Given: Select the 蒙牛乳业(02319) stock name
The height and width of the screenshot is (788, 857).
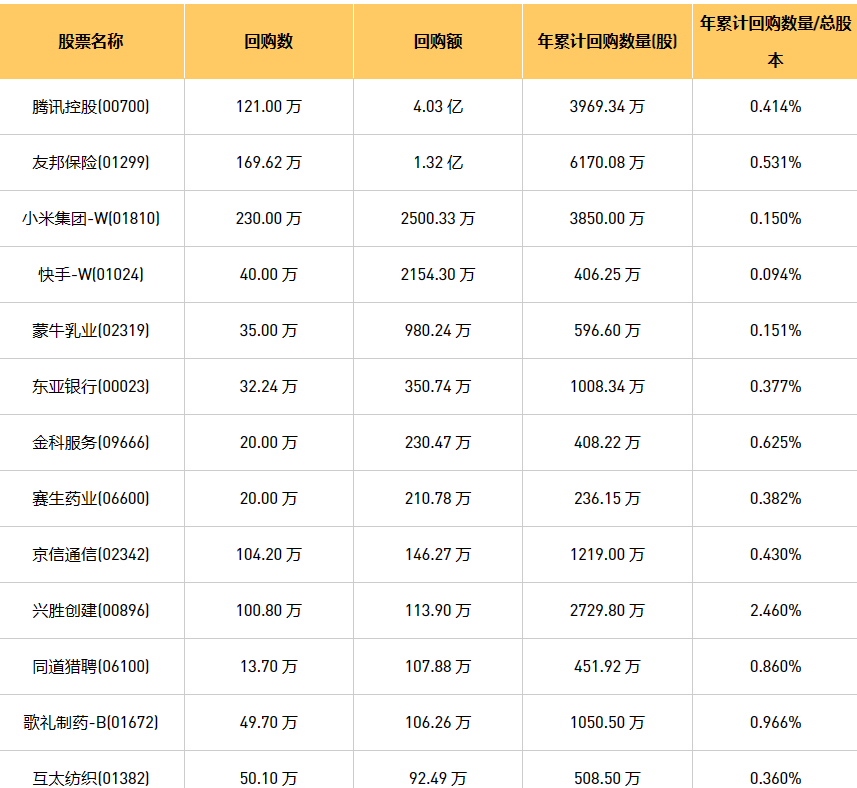Looking at the screenshot, I should tap(91, 331).
